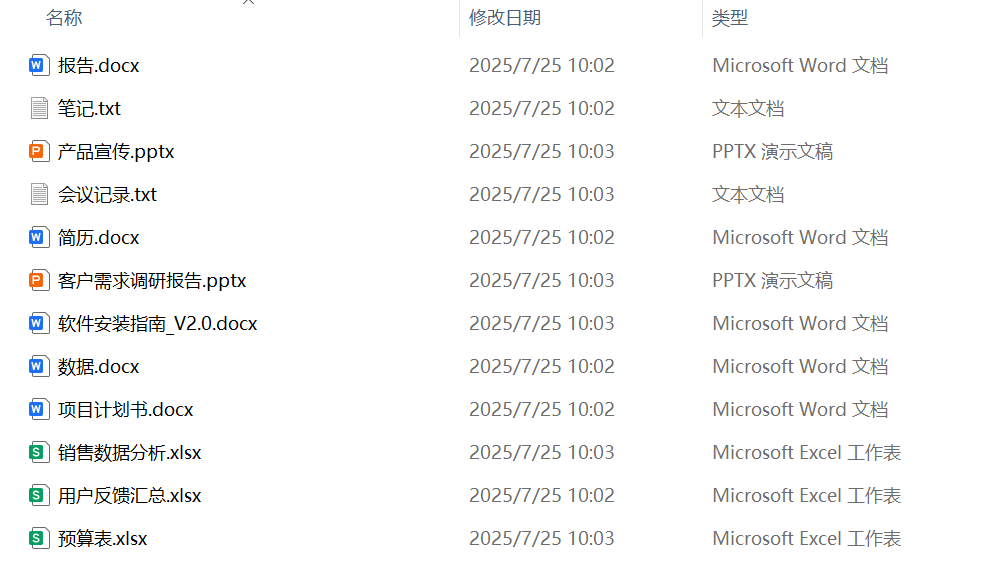Select the text file icon for 笔记.txt
The width and height of the screenshot is (985, 573).
(x=39, y=109)
